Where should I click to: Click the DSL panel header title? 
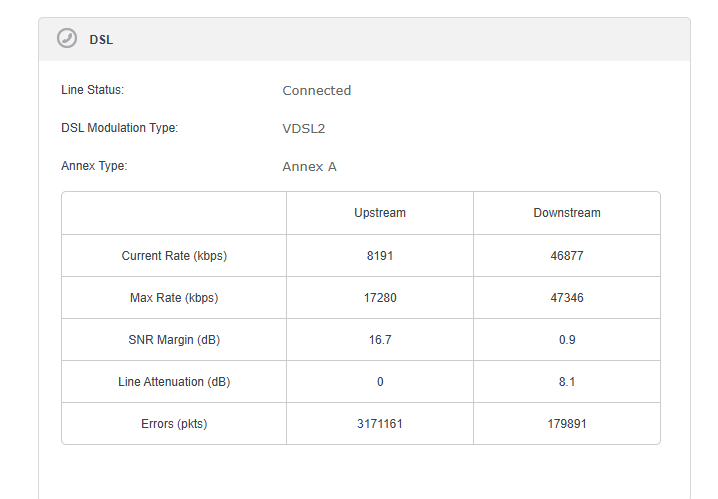click(x=101, y=40)
